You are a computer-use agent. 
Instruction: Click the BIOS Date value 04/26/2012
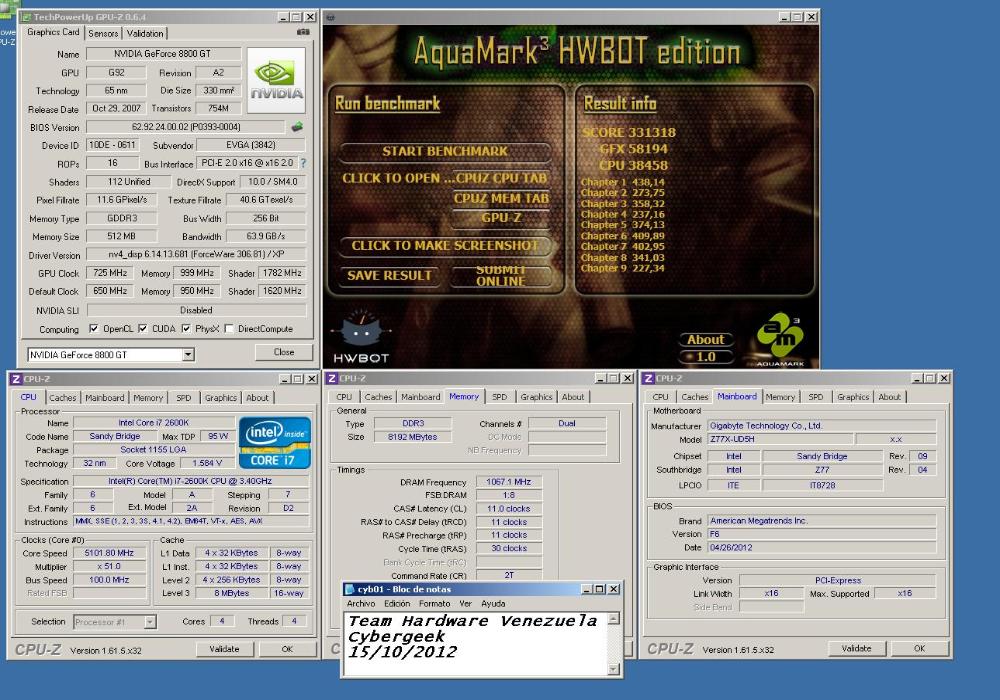821,548
